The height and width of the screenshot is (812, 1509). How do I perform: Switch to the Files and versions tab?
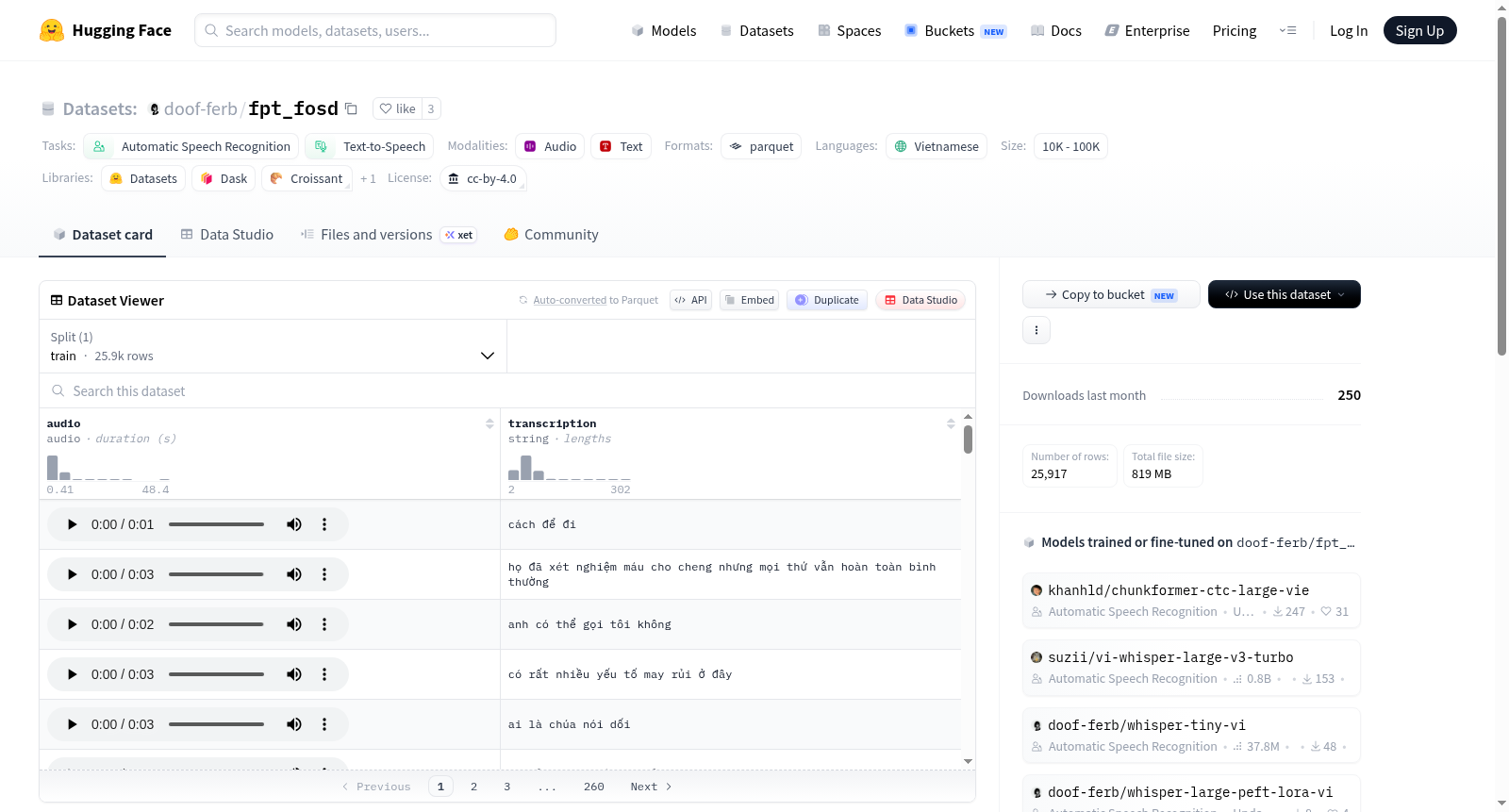click(389, 234)
